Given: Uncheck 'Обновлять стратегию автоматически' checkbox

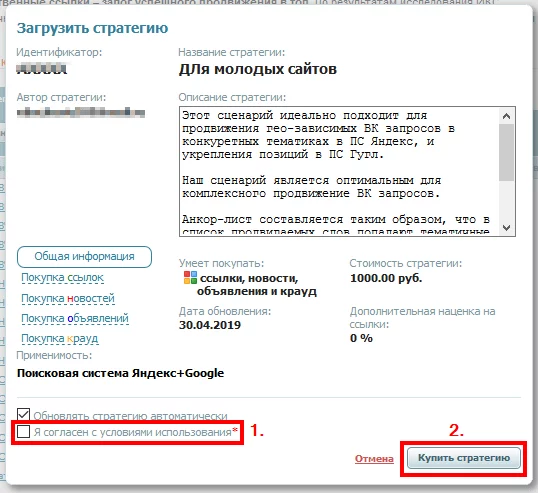Looking at the screenshot, I should [x=23, y=414].
